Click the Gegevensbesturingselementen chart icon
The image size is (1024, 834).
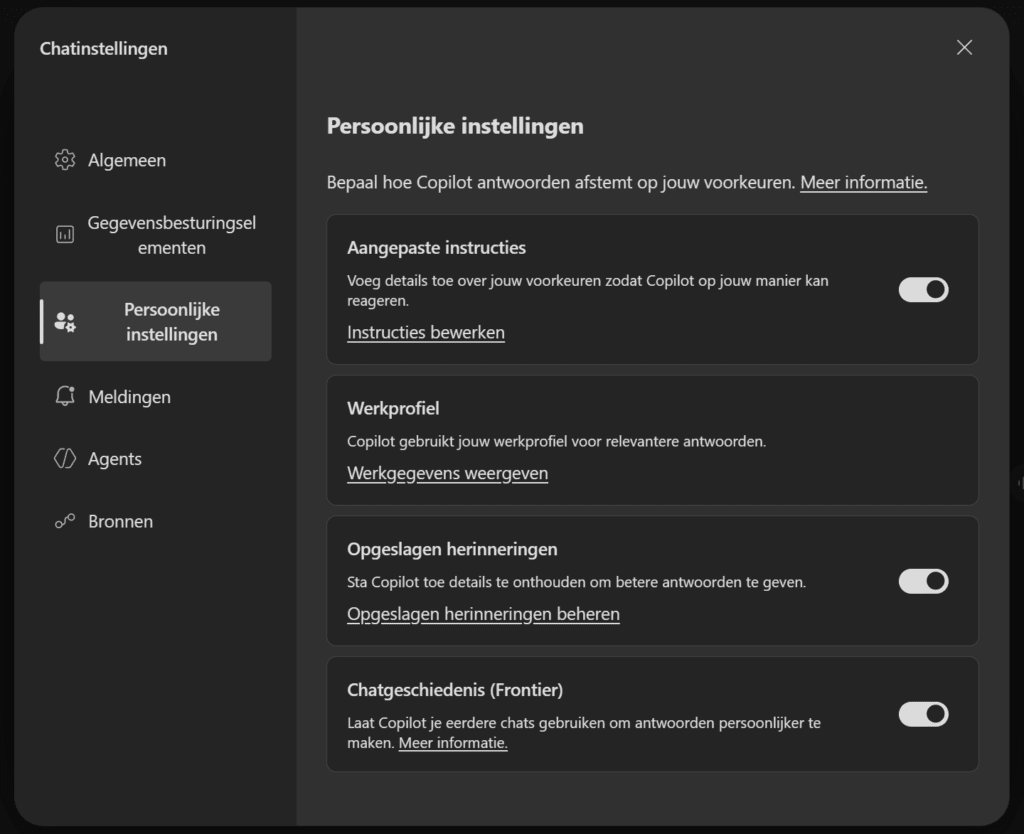click(x=65, y=234)
